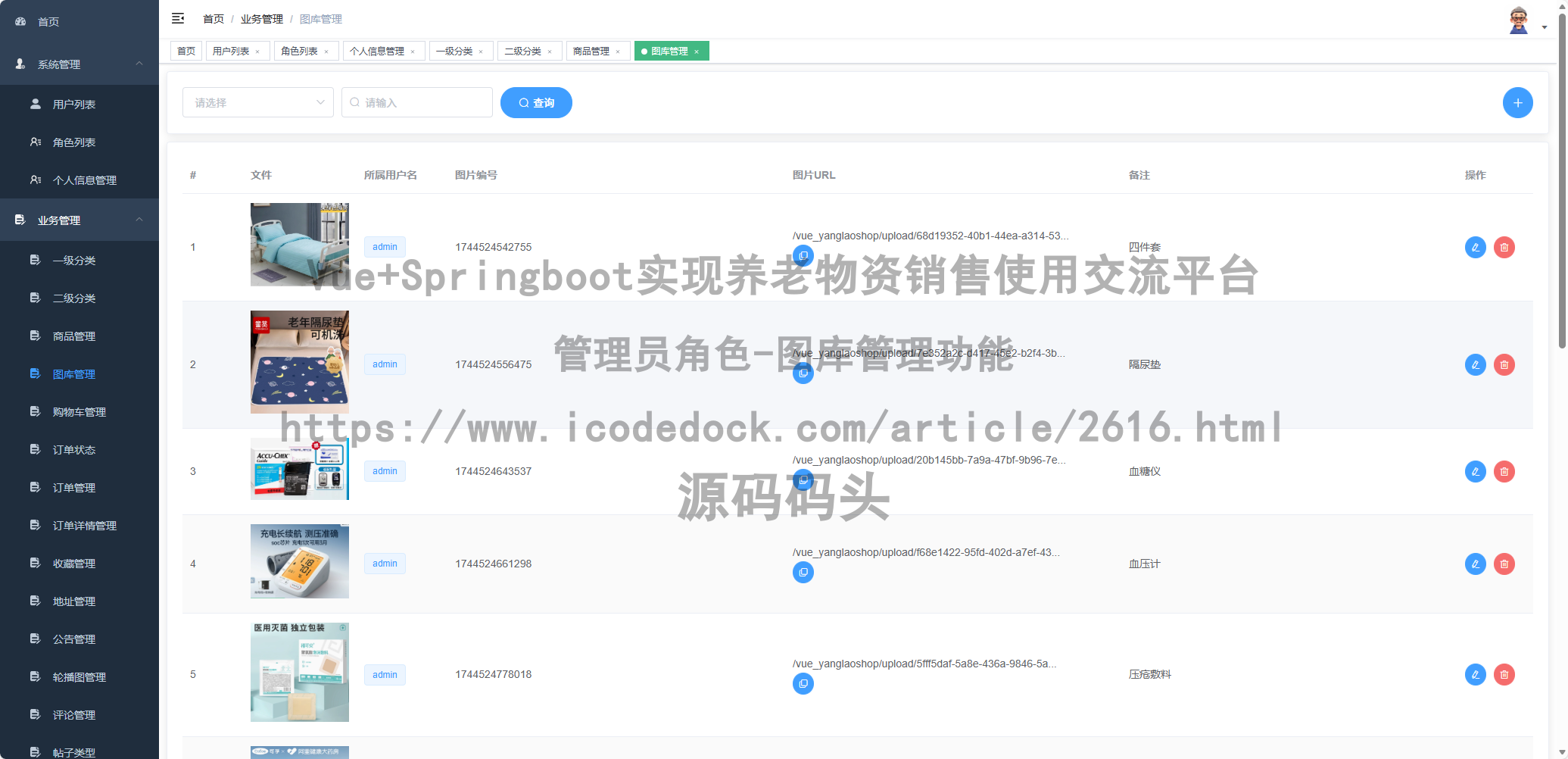Screen dimensions: 1568x759
Task: Click delete icon for 压疮敷料 record
Action: click(x=1504, y=674)
